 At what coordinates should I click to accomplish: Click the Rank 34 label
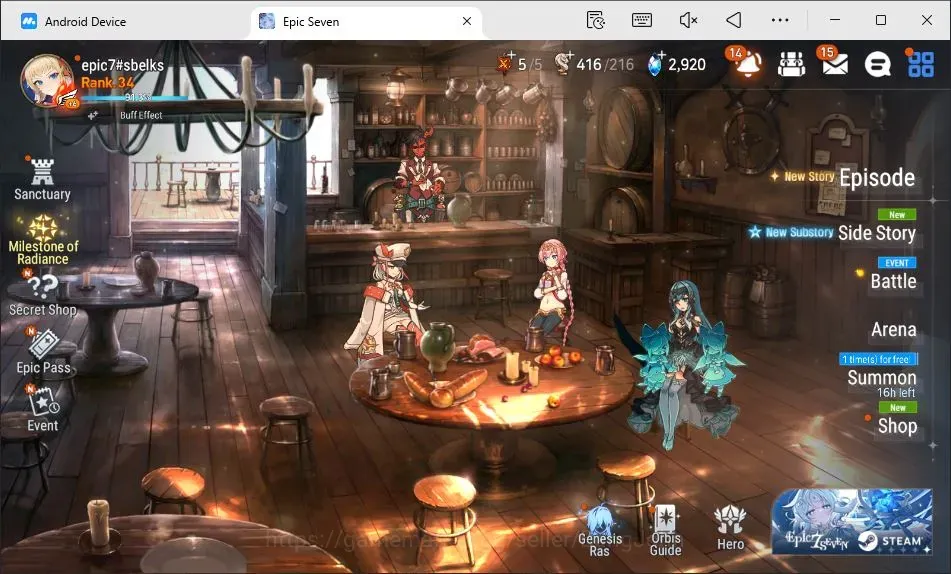pos(107,83)
